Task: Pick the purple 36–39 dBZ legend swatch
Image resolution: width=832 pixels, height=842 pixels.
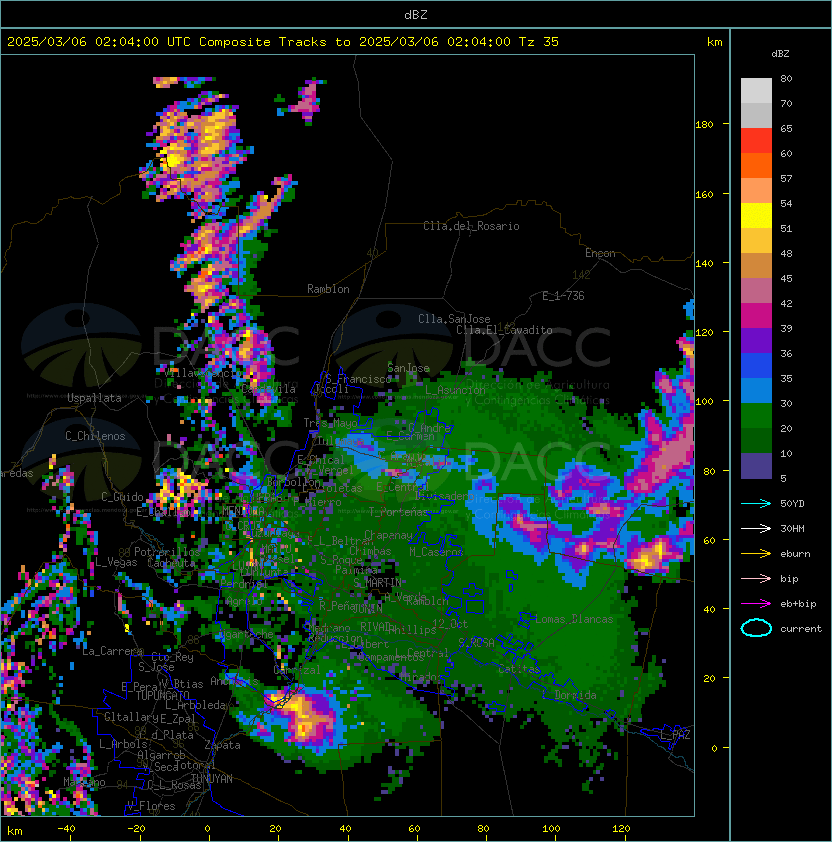Action: pos(756,341)
